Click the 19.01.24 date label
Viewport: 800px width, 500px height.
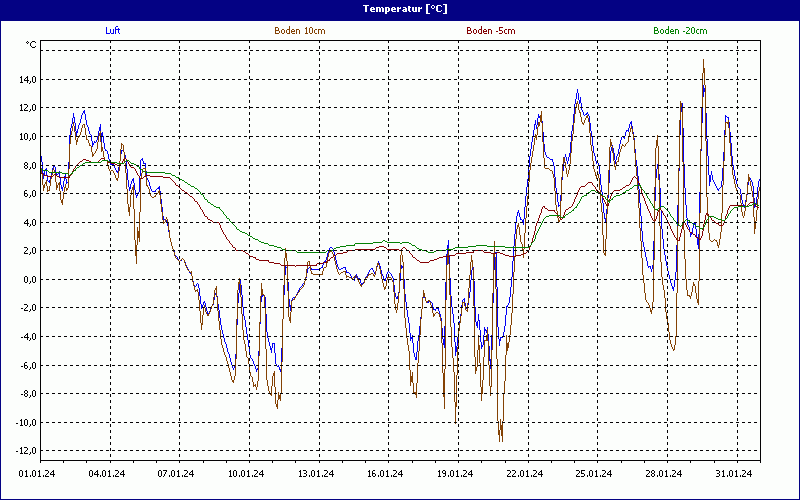[455, 474]
